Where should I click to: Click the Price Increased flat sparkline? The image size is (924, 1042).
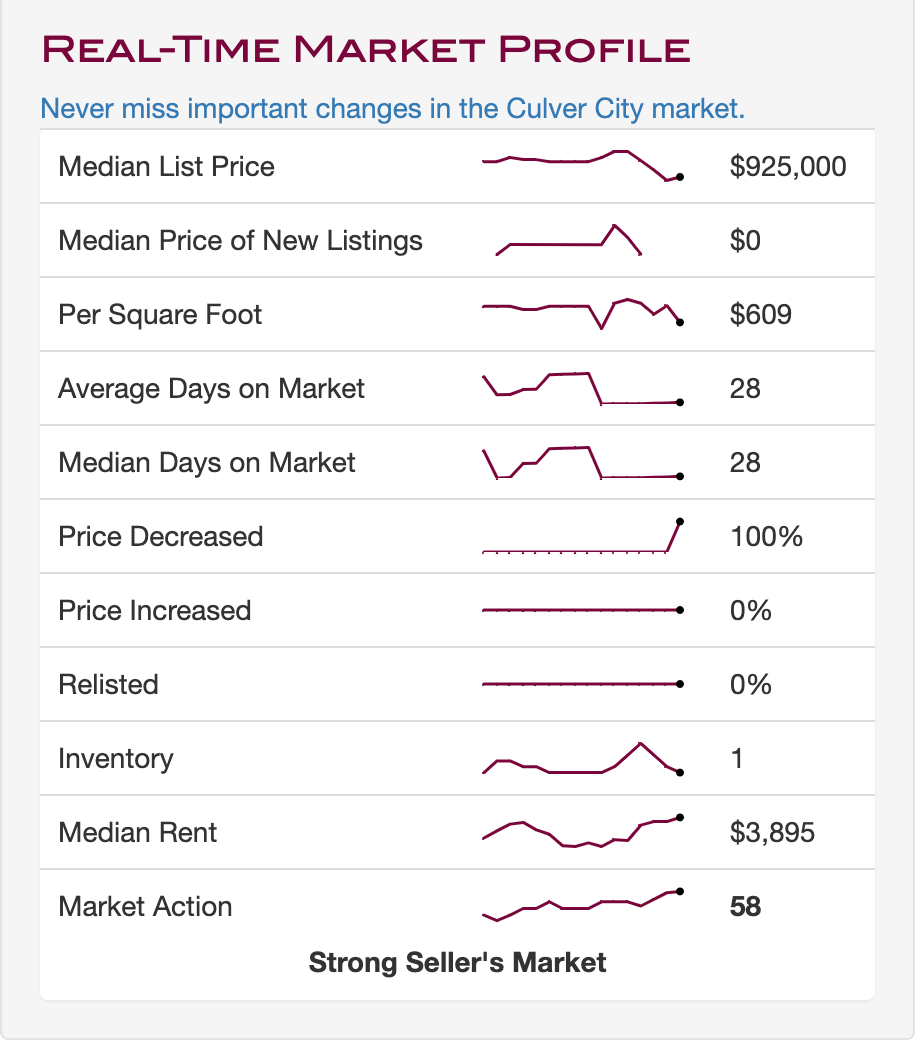581,610
